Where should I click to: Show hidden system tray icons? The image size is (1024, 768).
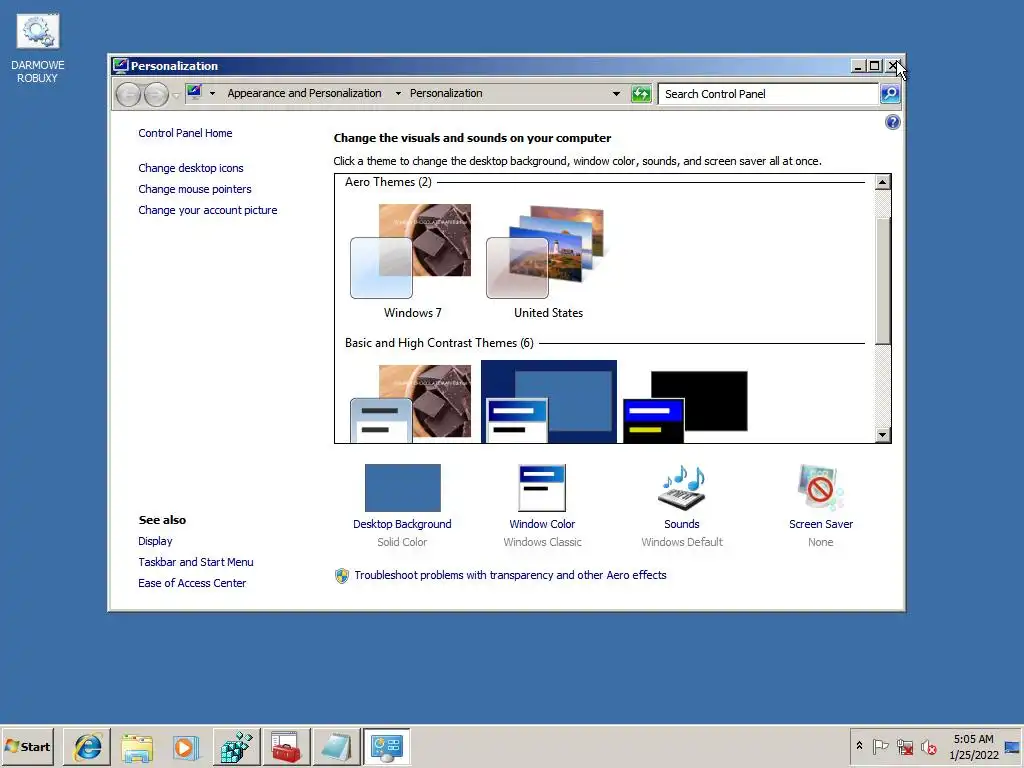point(859,746)
